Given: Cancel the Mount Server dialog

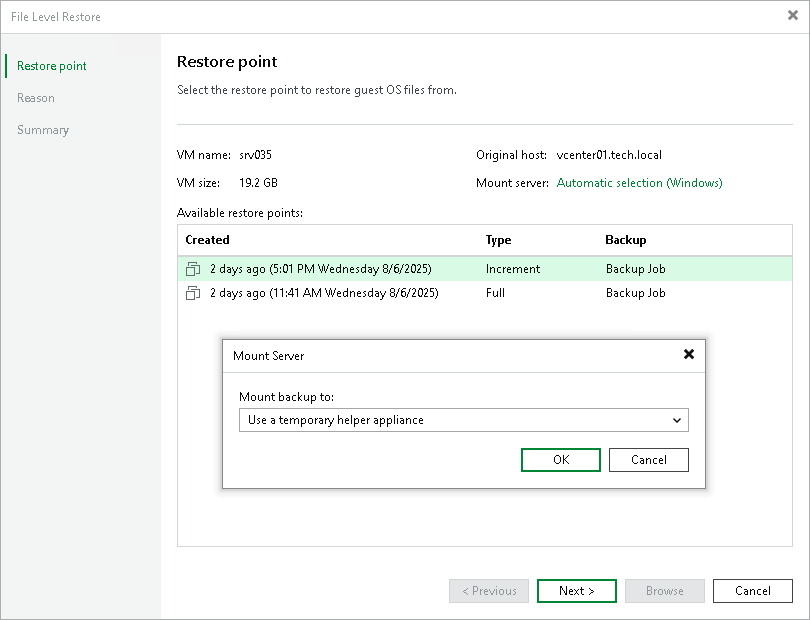Looking at the screenshot, I should click(649, 460).
